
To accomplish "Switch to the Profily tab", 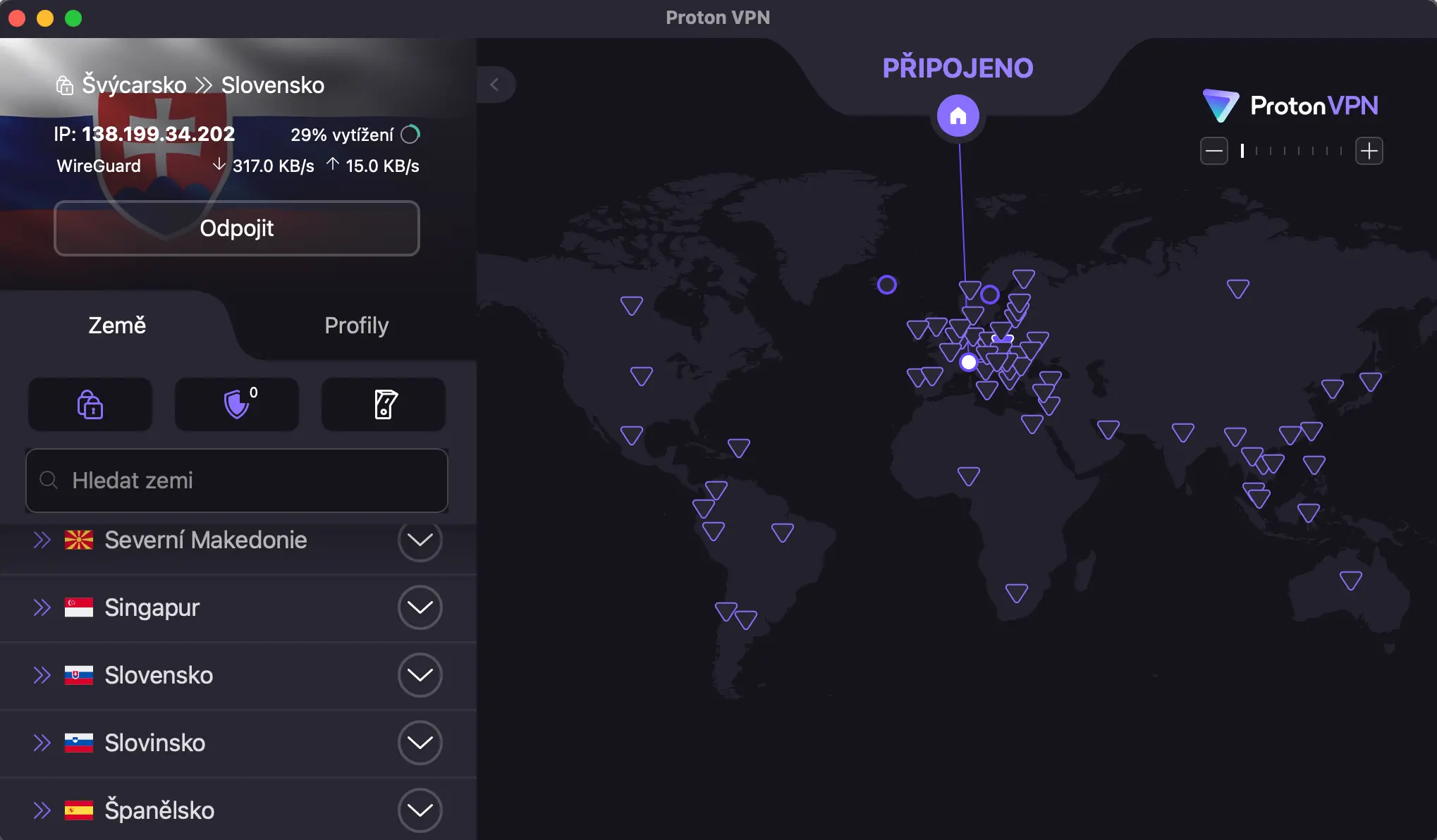I will click(356, 325).
